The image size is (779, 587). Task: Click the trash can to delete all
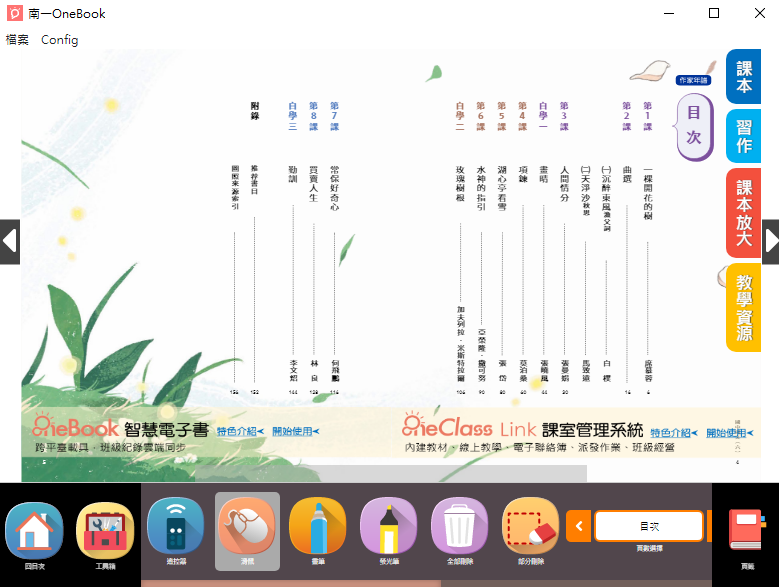point(460,526)
